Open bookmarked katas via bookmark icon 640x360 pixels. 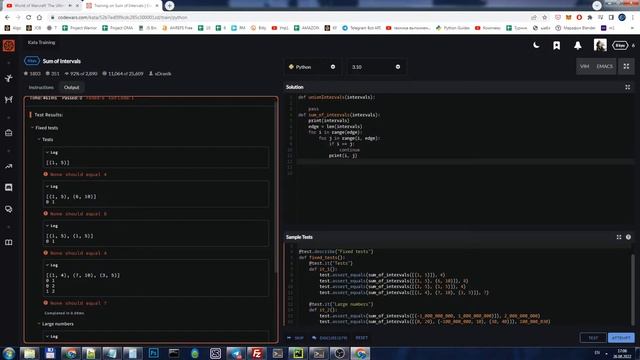pyautogui.click(x=556, y=45)
